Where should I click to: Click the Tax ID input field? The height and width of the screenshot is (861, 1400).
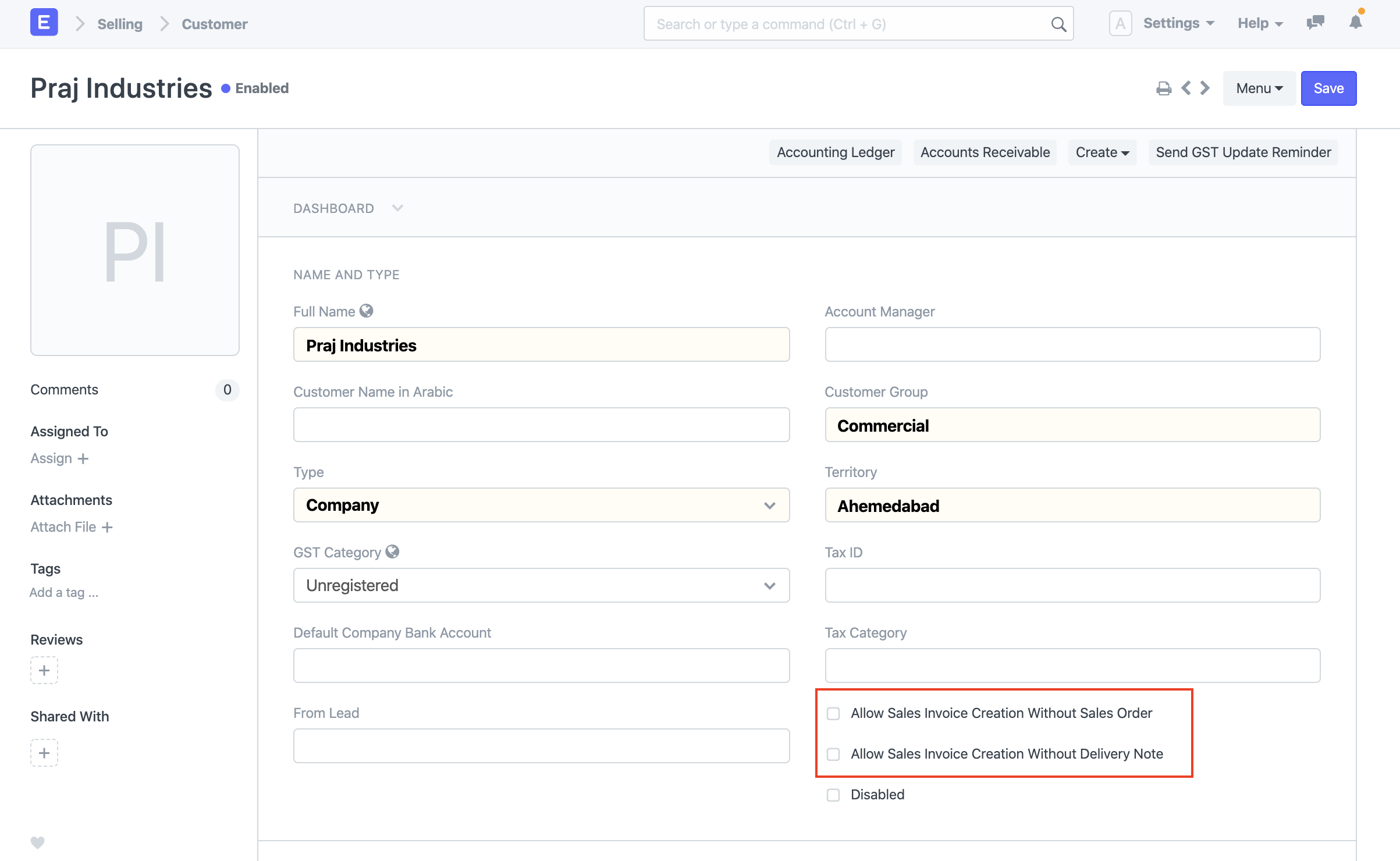pyautogui.click(x=1072, y=585)
